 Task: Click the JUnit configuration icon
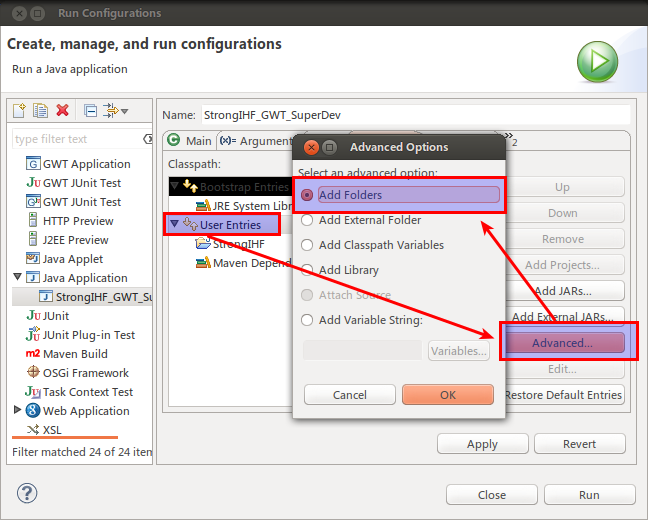[33, 316]
